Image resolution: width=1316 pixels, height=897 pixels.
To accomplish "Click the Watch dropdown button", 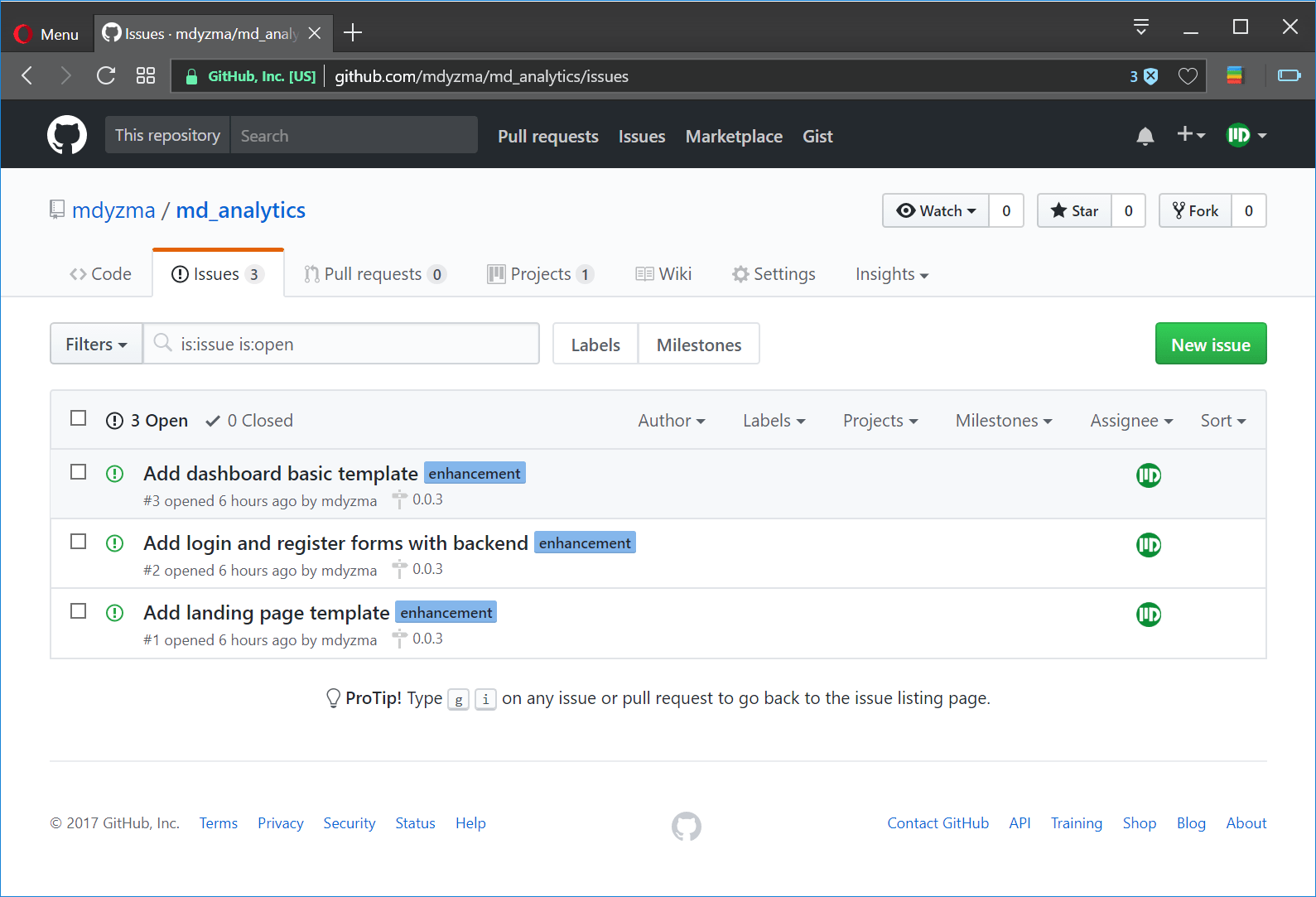I will pos(936,210).
